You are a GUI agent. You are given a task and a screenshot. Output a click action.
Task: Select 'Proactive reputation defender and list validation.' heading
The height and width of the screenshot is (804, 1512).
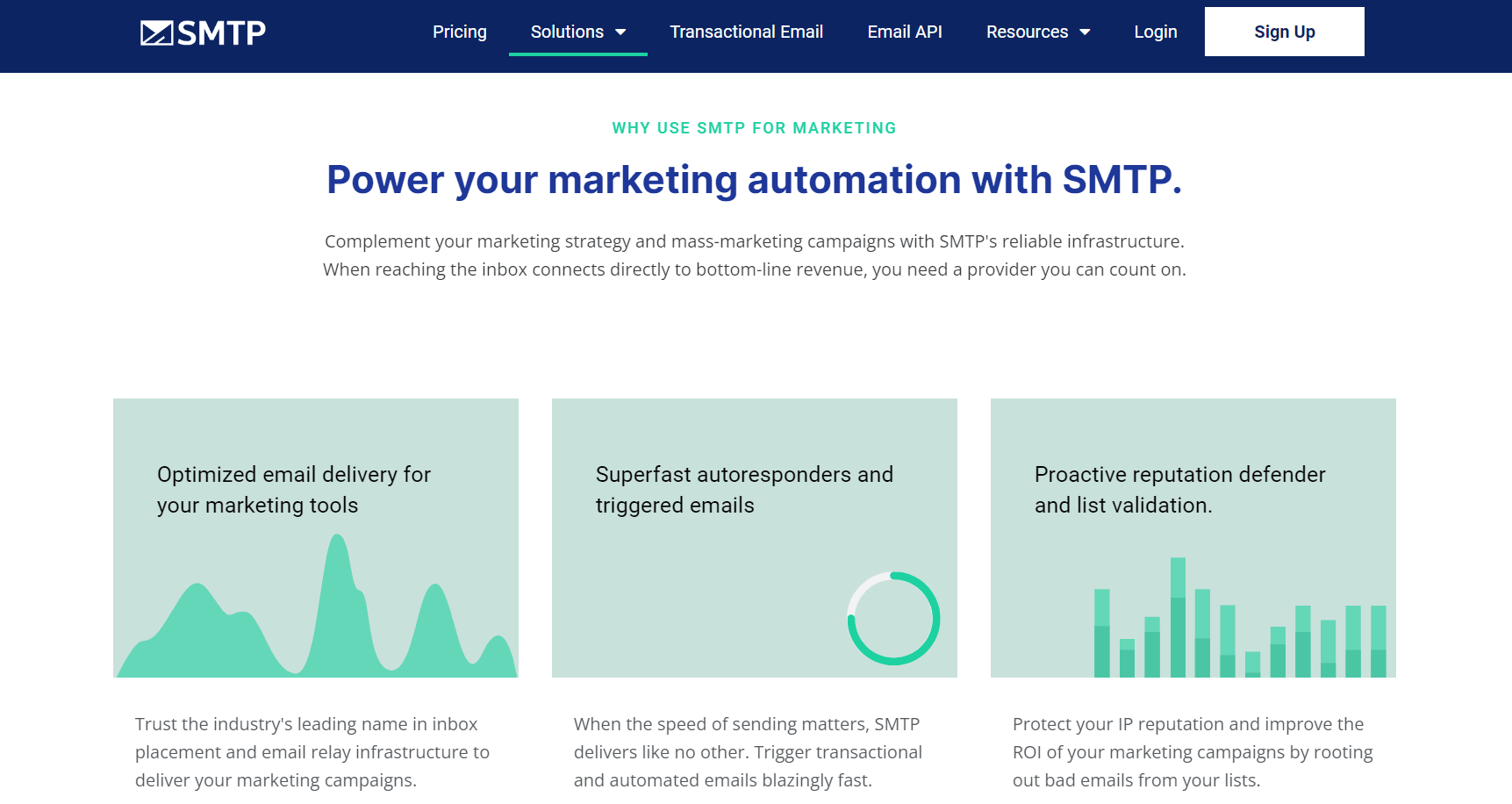point(1179,490)
